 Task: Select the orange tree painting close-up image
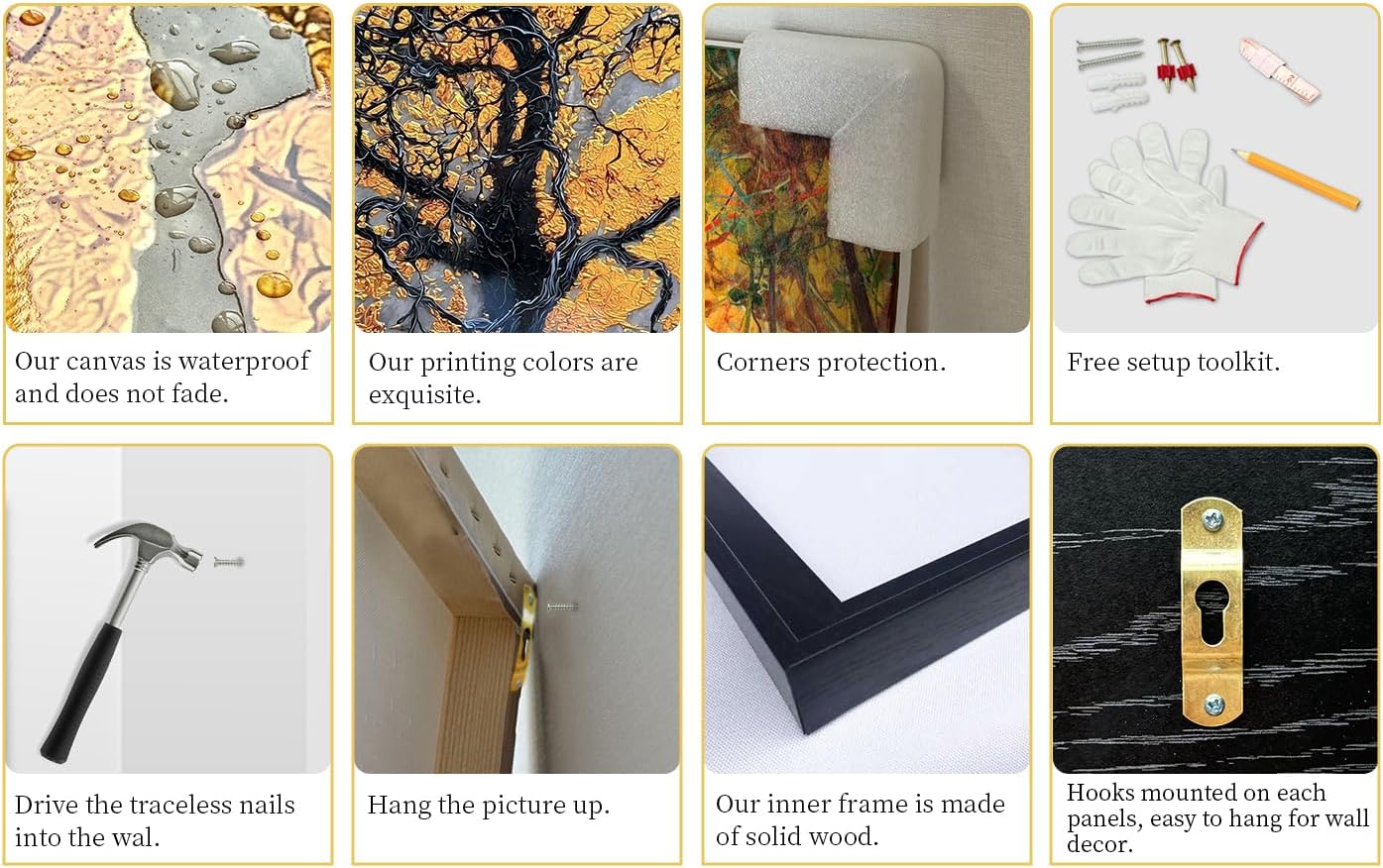(x=517, y=168)
